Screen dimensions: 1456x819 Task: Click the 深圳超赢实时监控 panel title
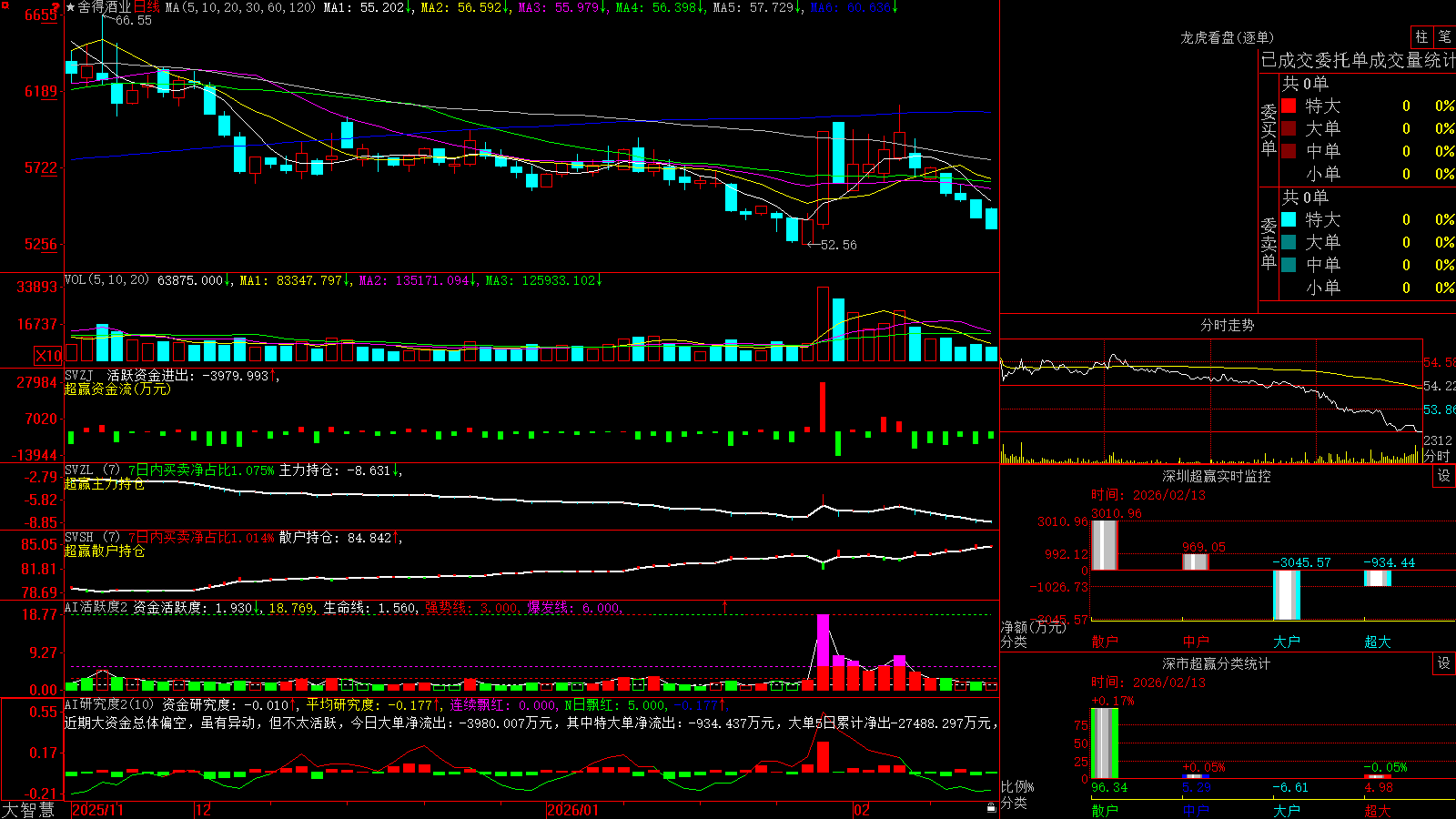click(x=1217, y=476)
